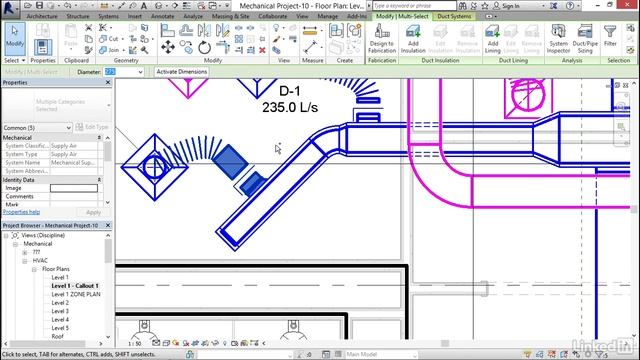This screenshot has height=360, width=640.
Task: Click the Cut geometry button
Action: [x=109, y=39]
